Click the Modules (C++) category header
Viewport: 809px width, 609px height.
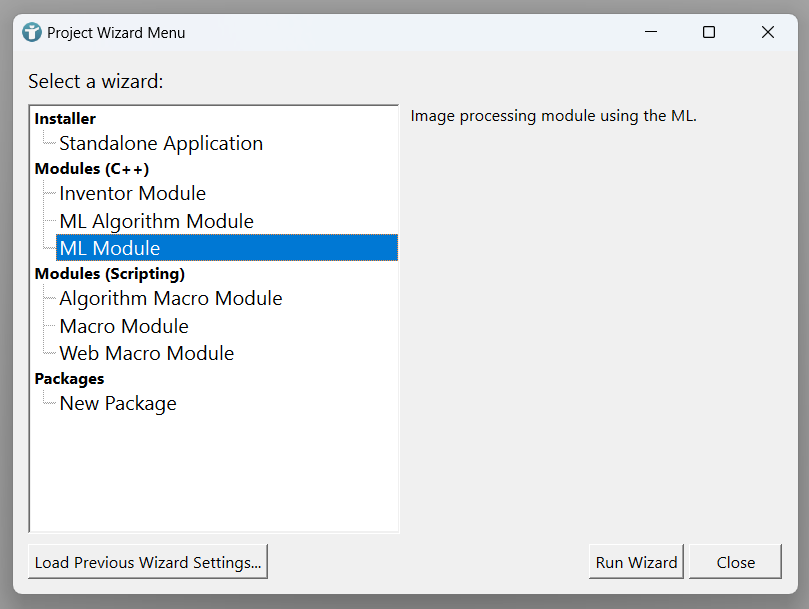pyautogui.click(x=91, y=169)
